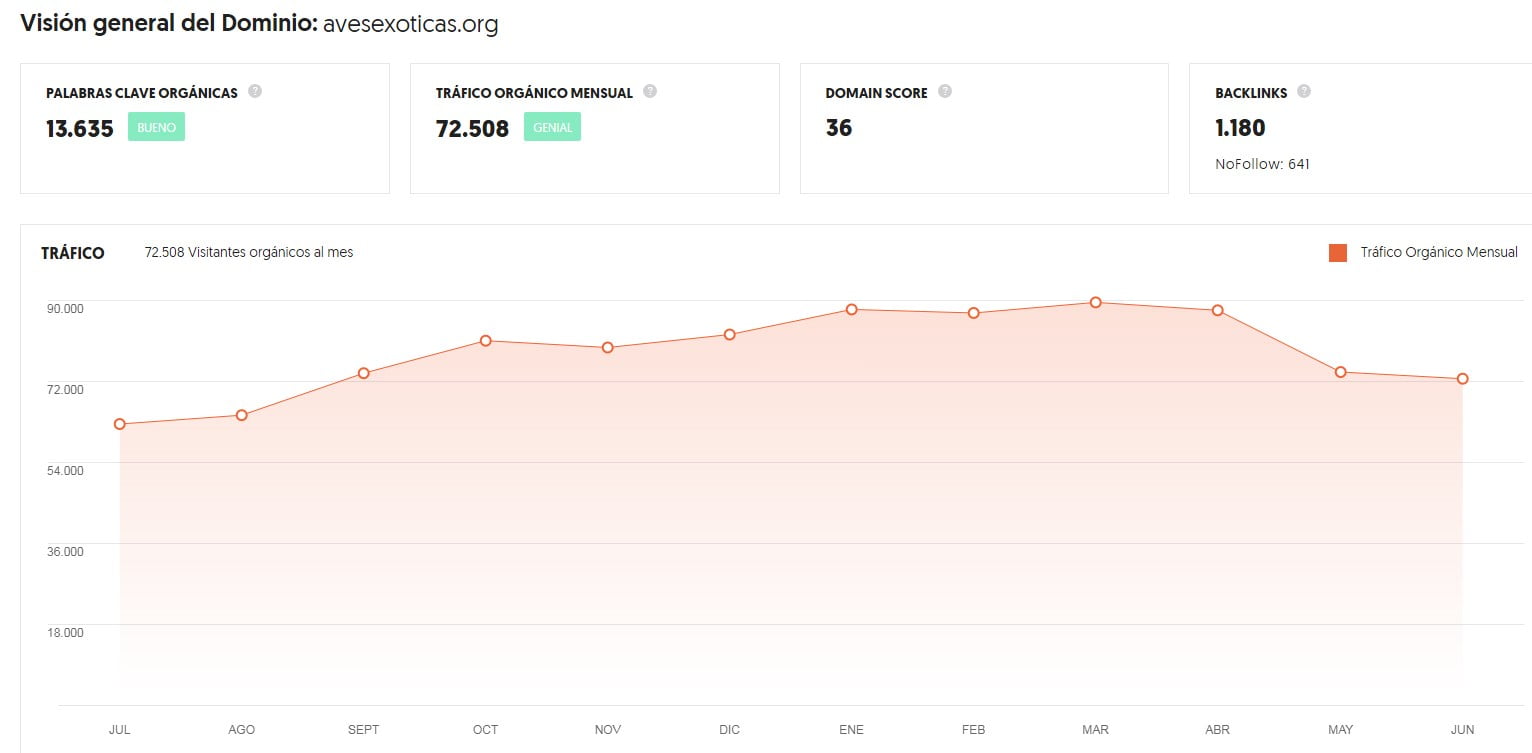Image resolution: width=1532 pixels, height=753 pixels.
Task: Select the ENE data point marker
Action: [851, 310]
